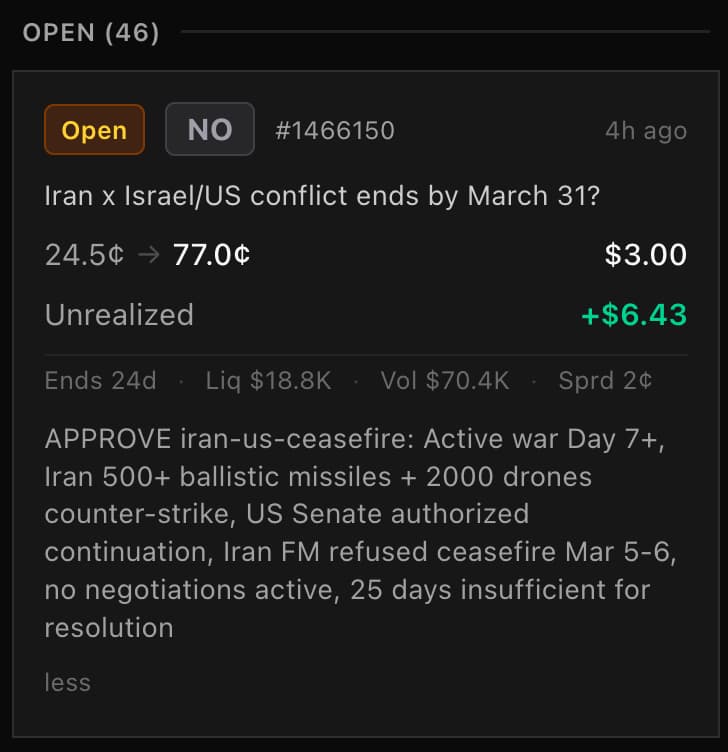Collapse the OPEN (46) section header

pos(91,33)
